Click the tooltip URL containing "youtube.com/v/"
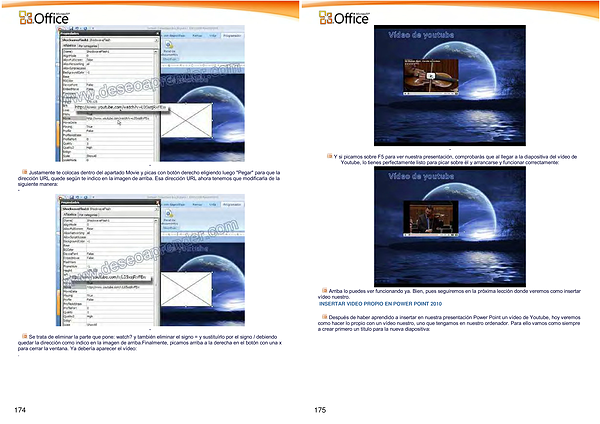Screen dimensions: 600x424 coord(111,277)
